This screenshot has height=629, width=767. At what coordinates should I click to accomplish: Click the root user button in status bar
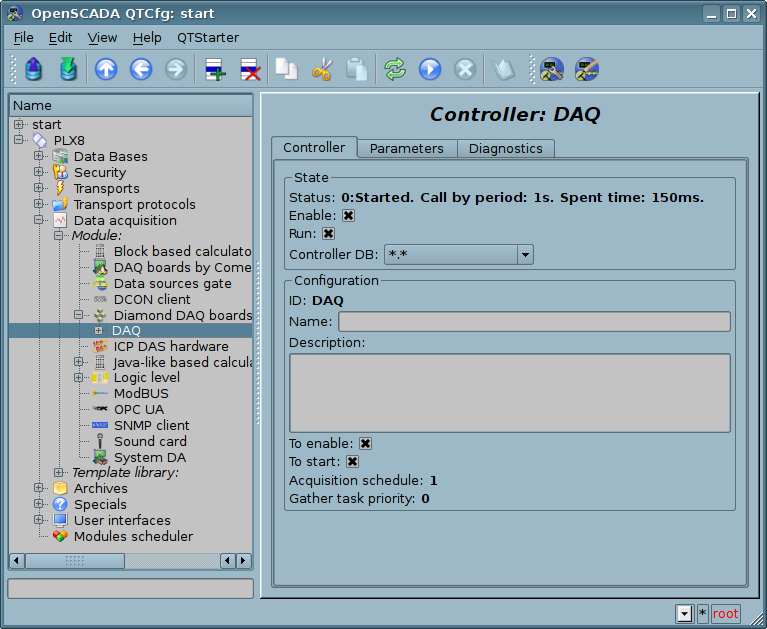click(726, 613)
